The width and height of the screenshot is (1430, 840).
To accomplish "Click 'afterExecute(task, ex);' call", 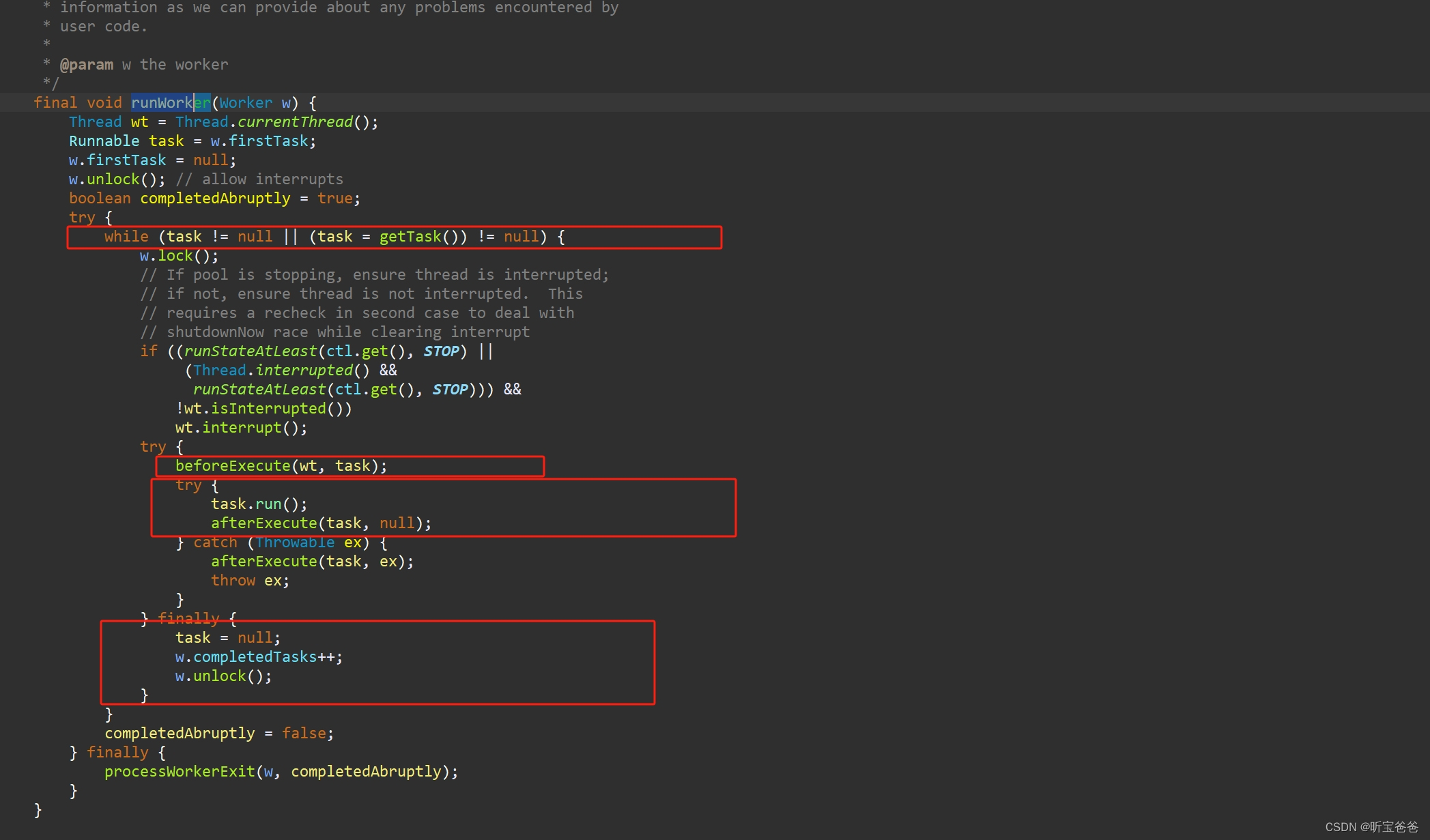I will click(312, 561).
